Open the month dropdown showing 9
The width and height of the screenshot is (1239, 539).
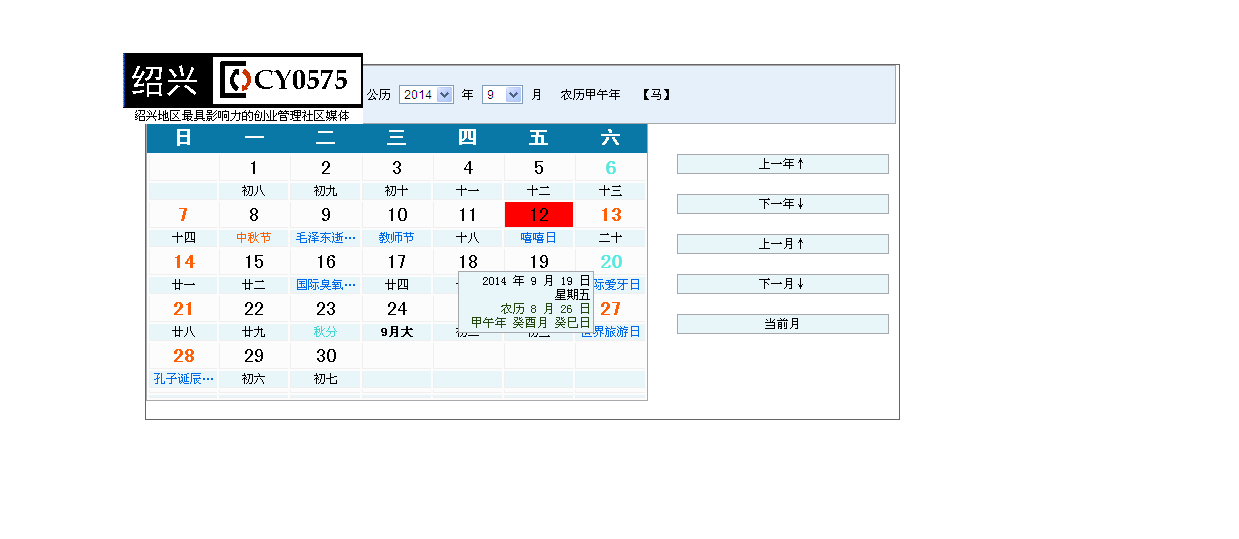pos(502,94)
